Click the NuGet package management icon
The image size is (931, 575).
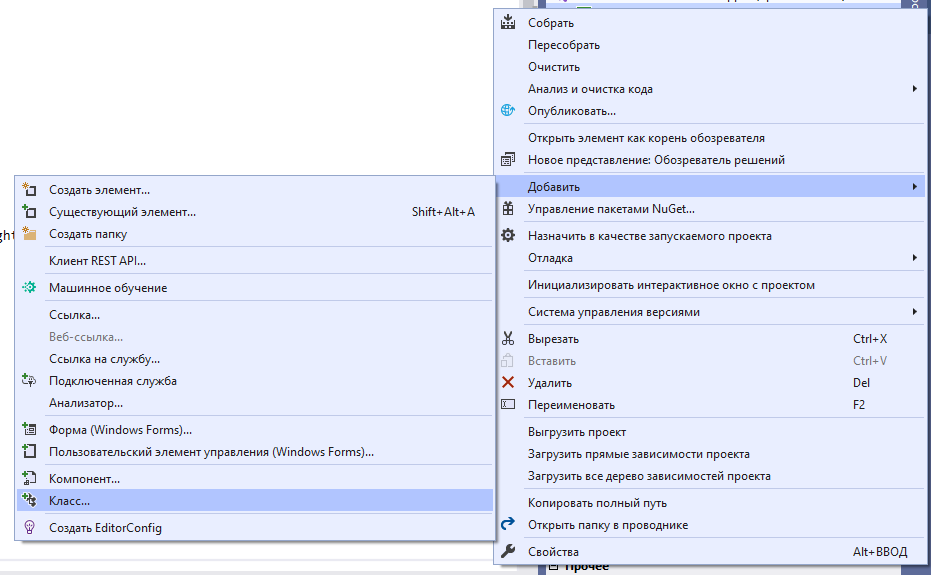click(x=508, y=209)
